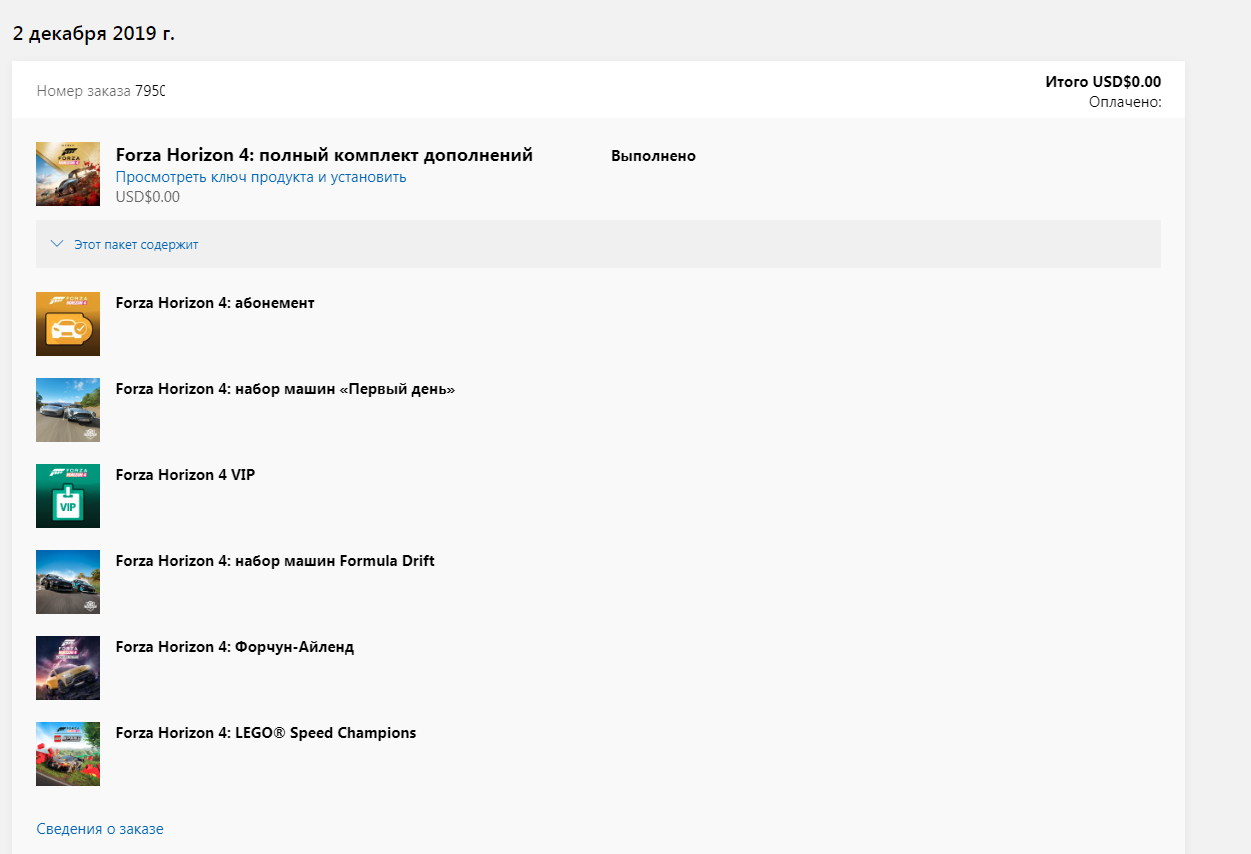
Task: Click the Форчун-Айленд expansion thumbnail
Action: [x=68, y=668]
